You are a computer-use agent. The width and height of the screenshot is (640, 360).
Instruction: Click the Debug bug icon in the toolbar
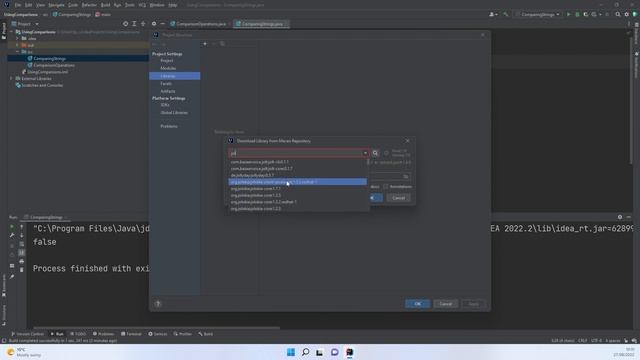pos(577,14)
